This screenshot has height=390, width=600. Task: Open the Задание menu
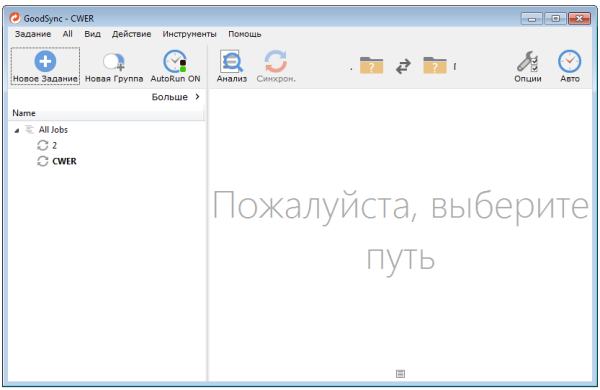[x=33, y=34]
